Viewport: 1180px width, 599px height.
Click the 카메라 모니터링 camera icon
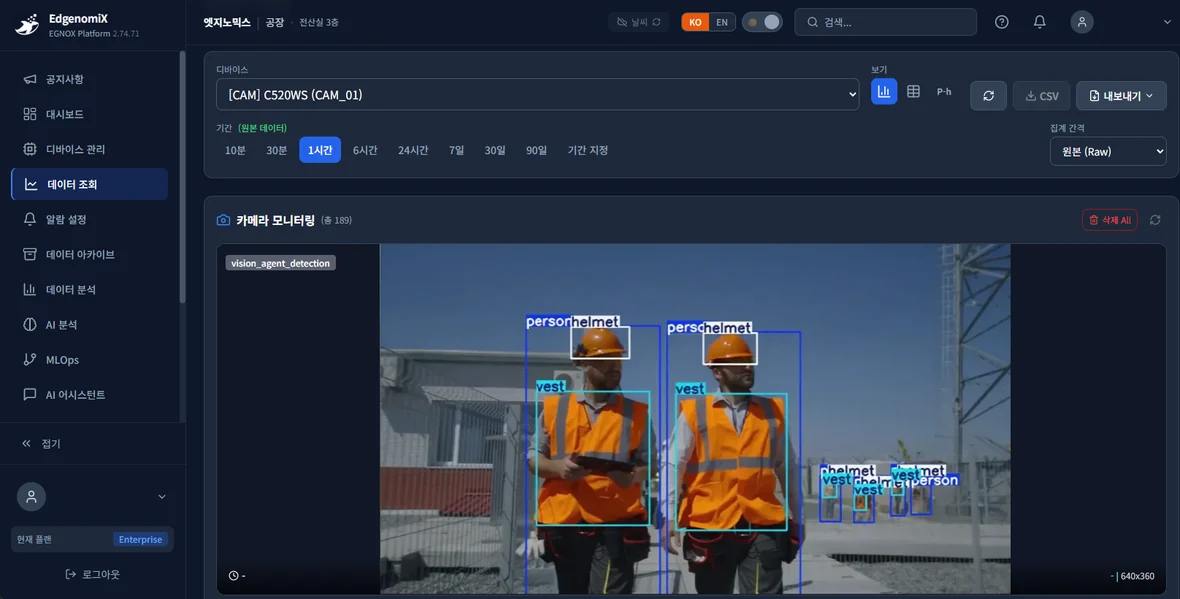pyautogui.click(x=224, y=220)
